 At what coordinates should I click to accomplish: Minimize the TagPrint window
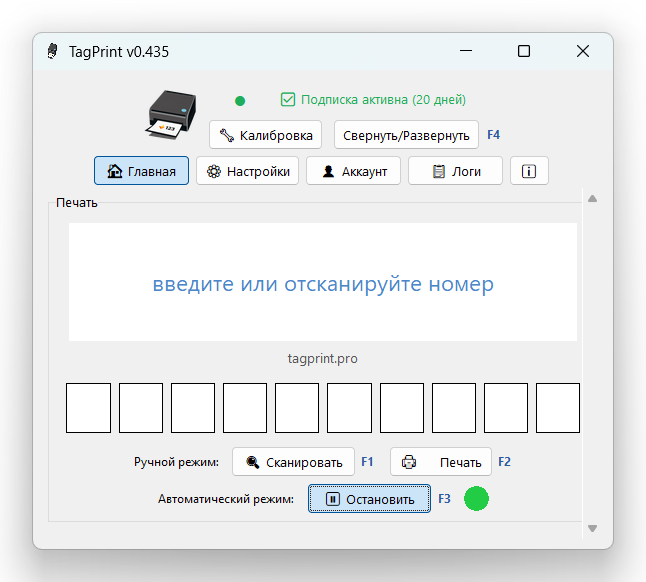tap(466, 51)
